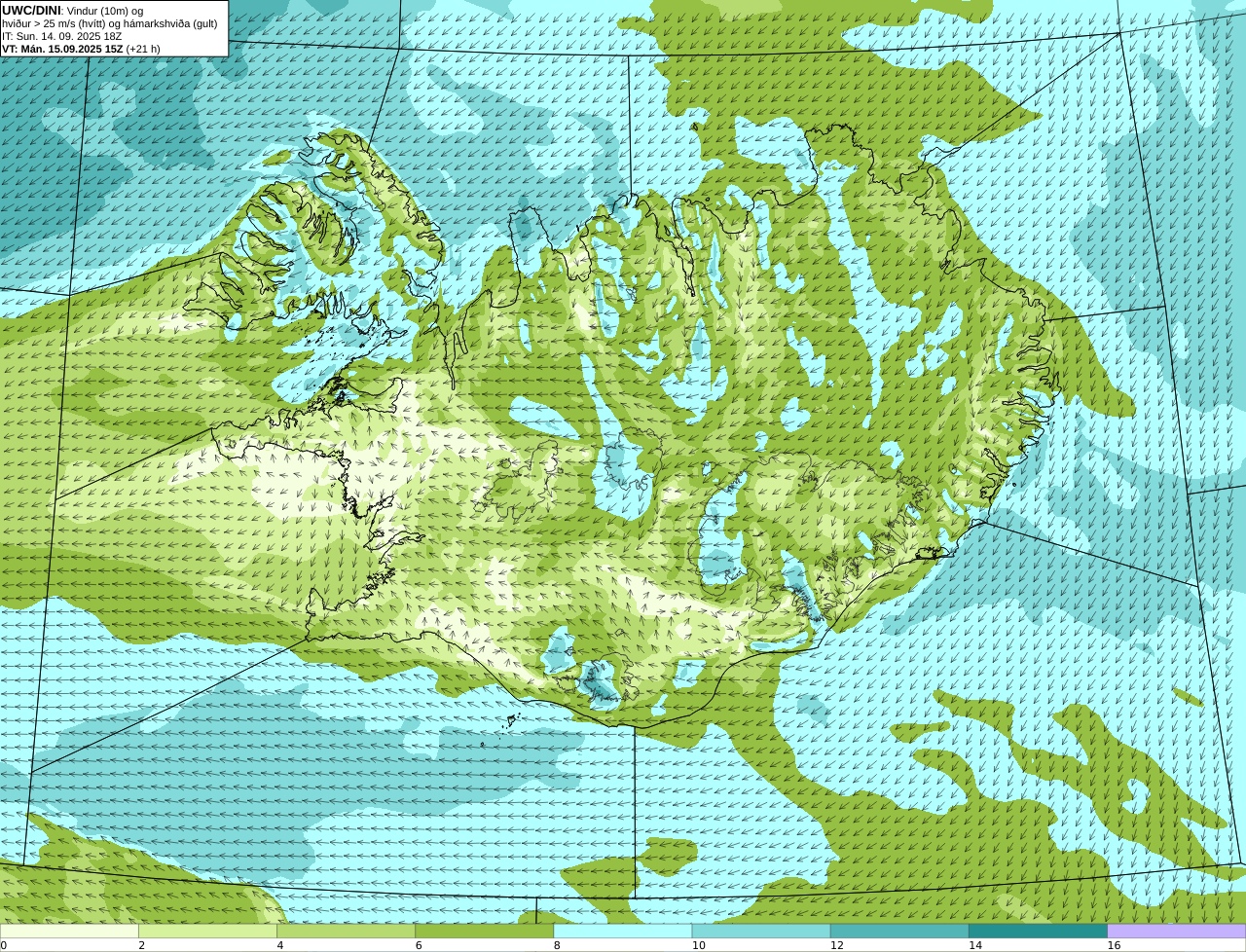Click the title line "UWC/DINI: Vindur (10m) og"
Screen dimensions: 1246x952
click(x=73, y=10)
